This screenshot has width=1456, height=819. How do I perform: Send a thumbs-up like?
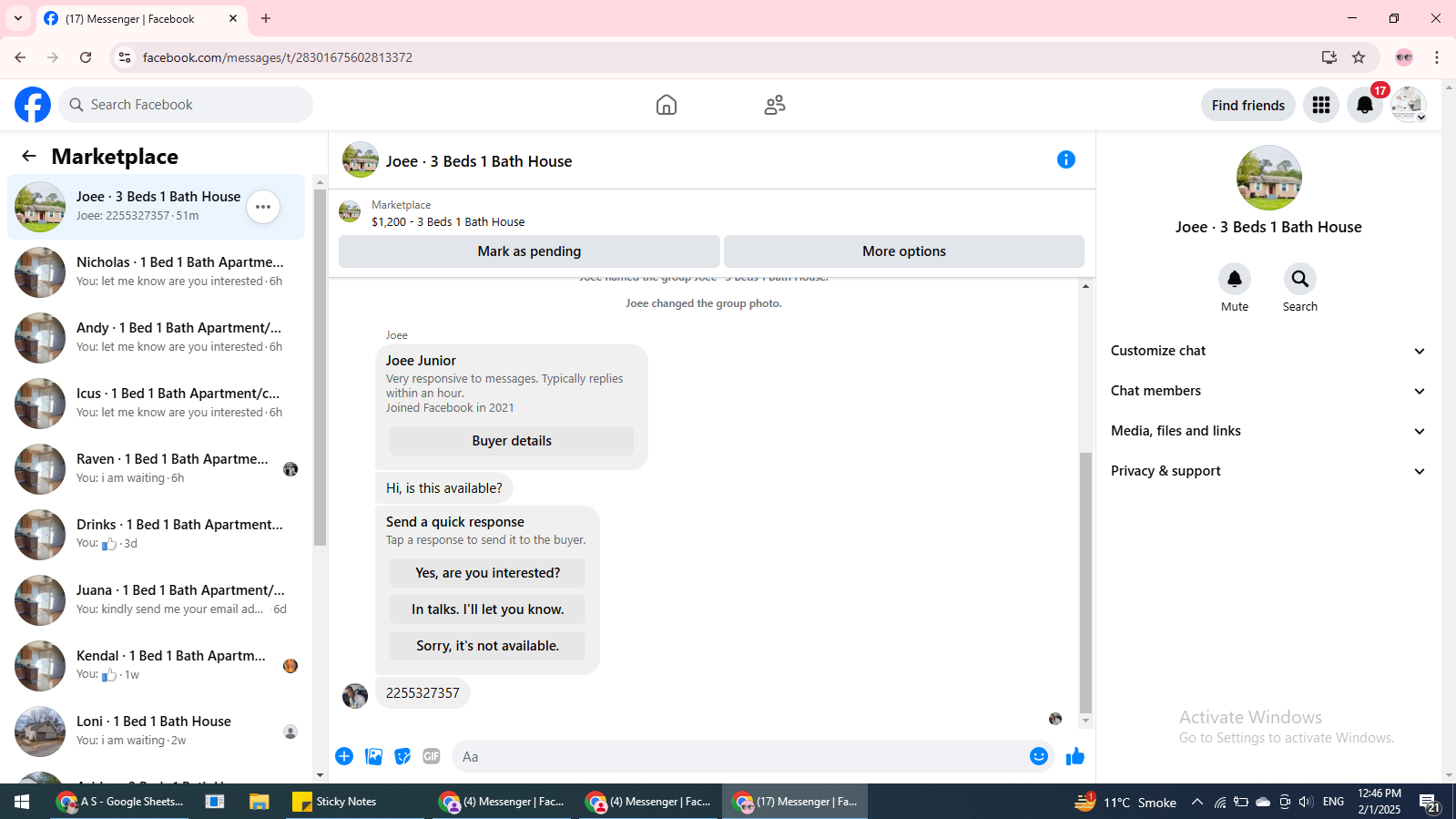[1075, 756]
